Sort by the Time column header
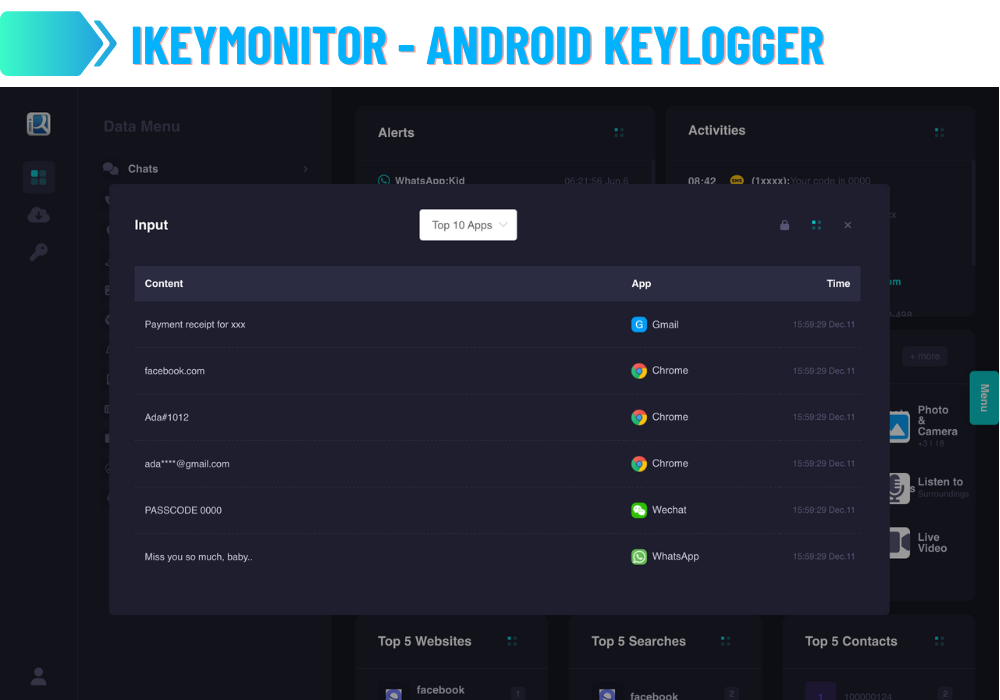Screen dimensions: 1000x700 pyautogui.click(x=838, y=284)
